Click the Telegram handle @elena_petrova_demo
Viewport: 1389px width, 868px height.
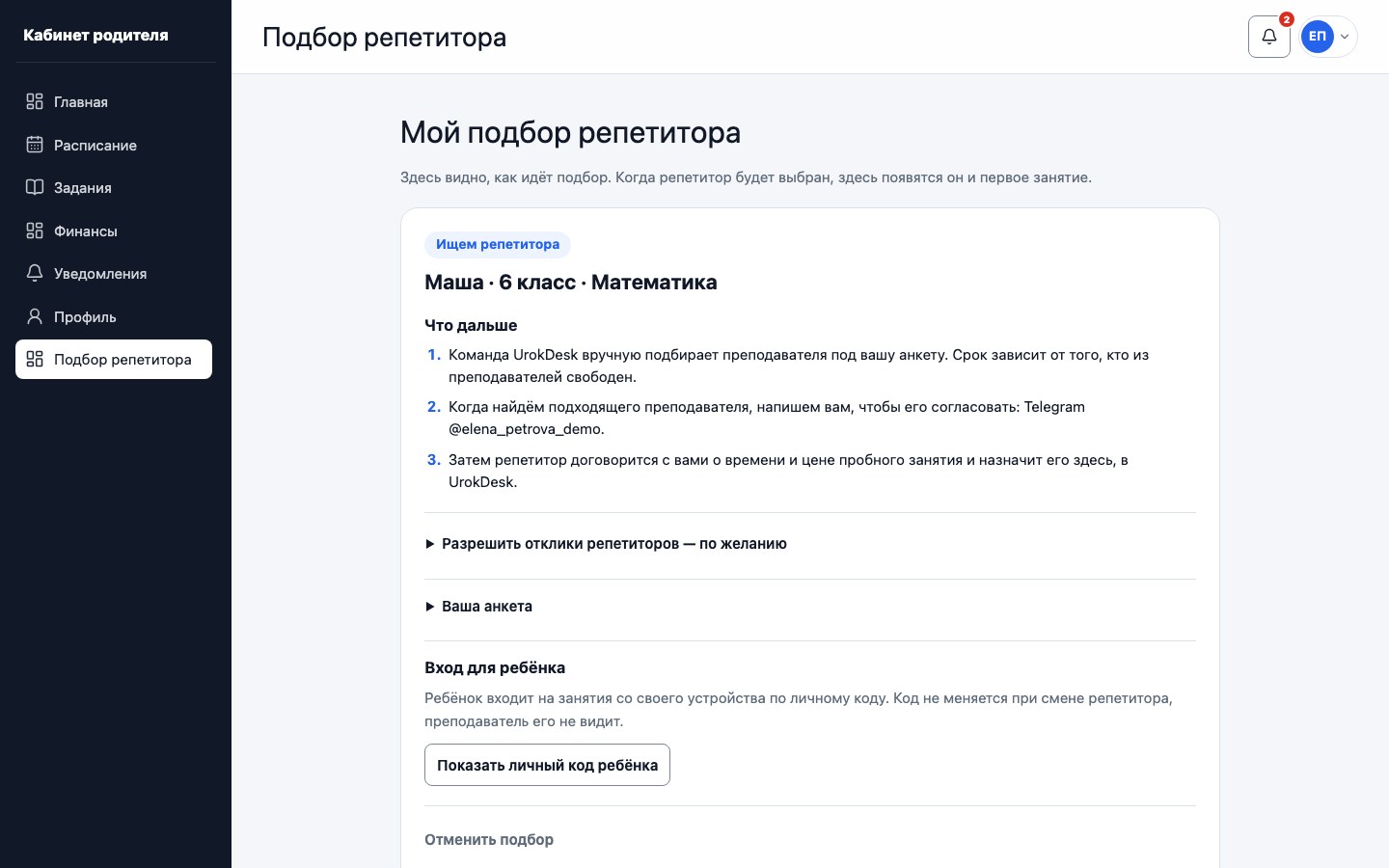[526, 429]
